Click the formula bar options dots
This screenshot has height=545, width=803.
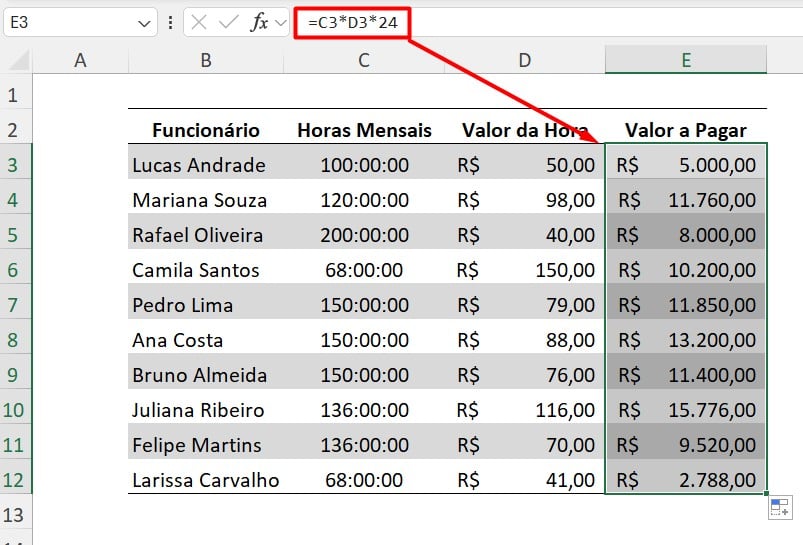point(170,22)
